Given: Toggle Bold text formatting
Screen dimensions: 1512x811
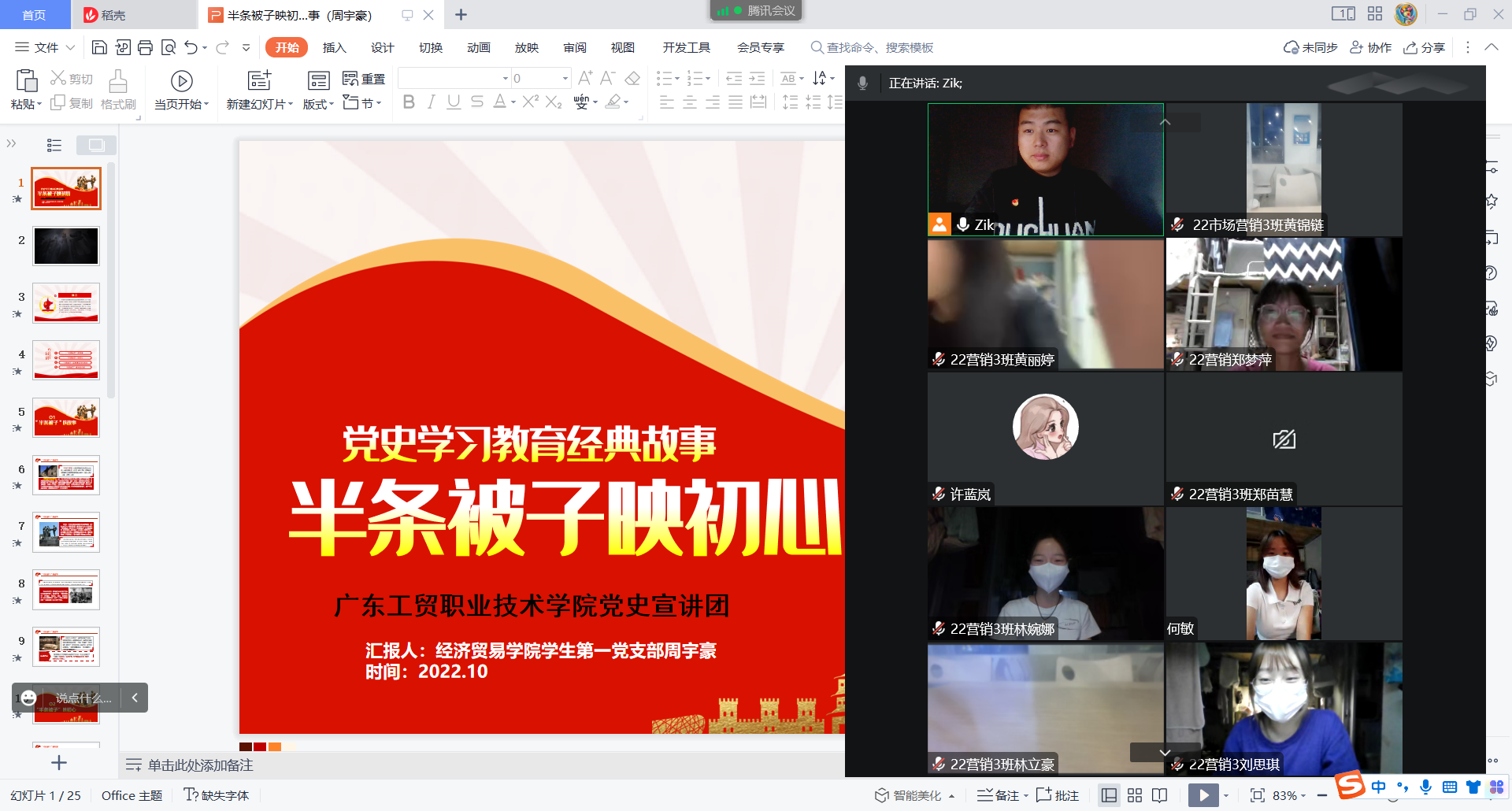Looking at the screenshot, I should click(409, 102).
